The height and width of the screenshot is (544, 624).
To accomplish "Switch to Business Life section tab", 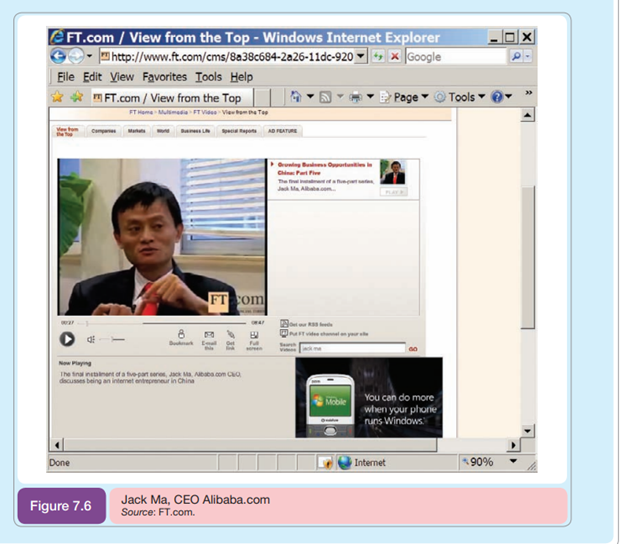I will coord(195,131).
